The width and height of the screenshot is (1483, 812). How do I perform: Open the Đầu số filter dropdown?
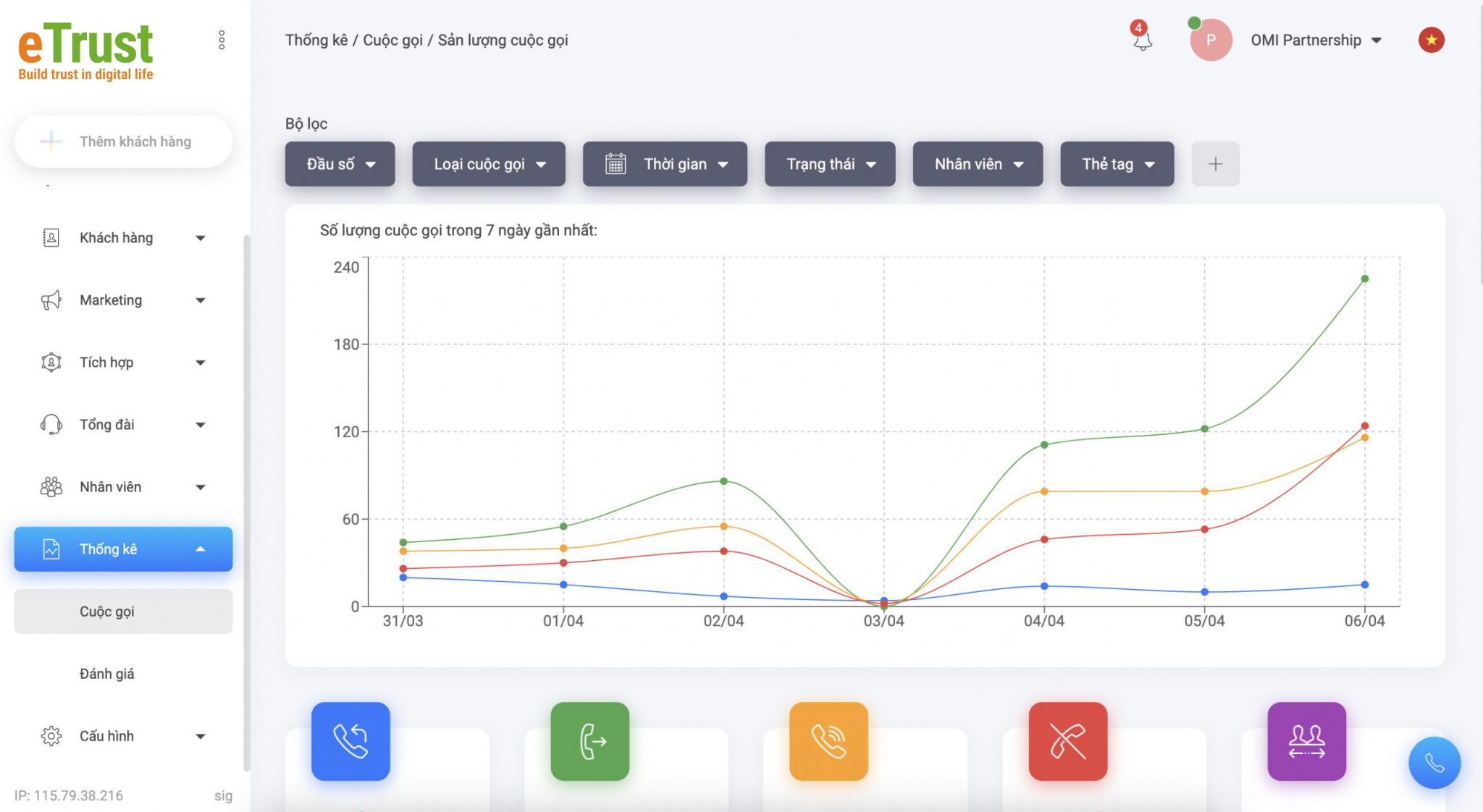pos(340,164)
